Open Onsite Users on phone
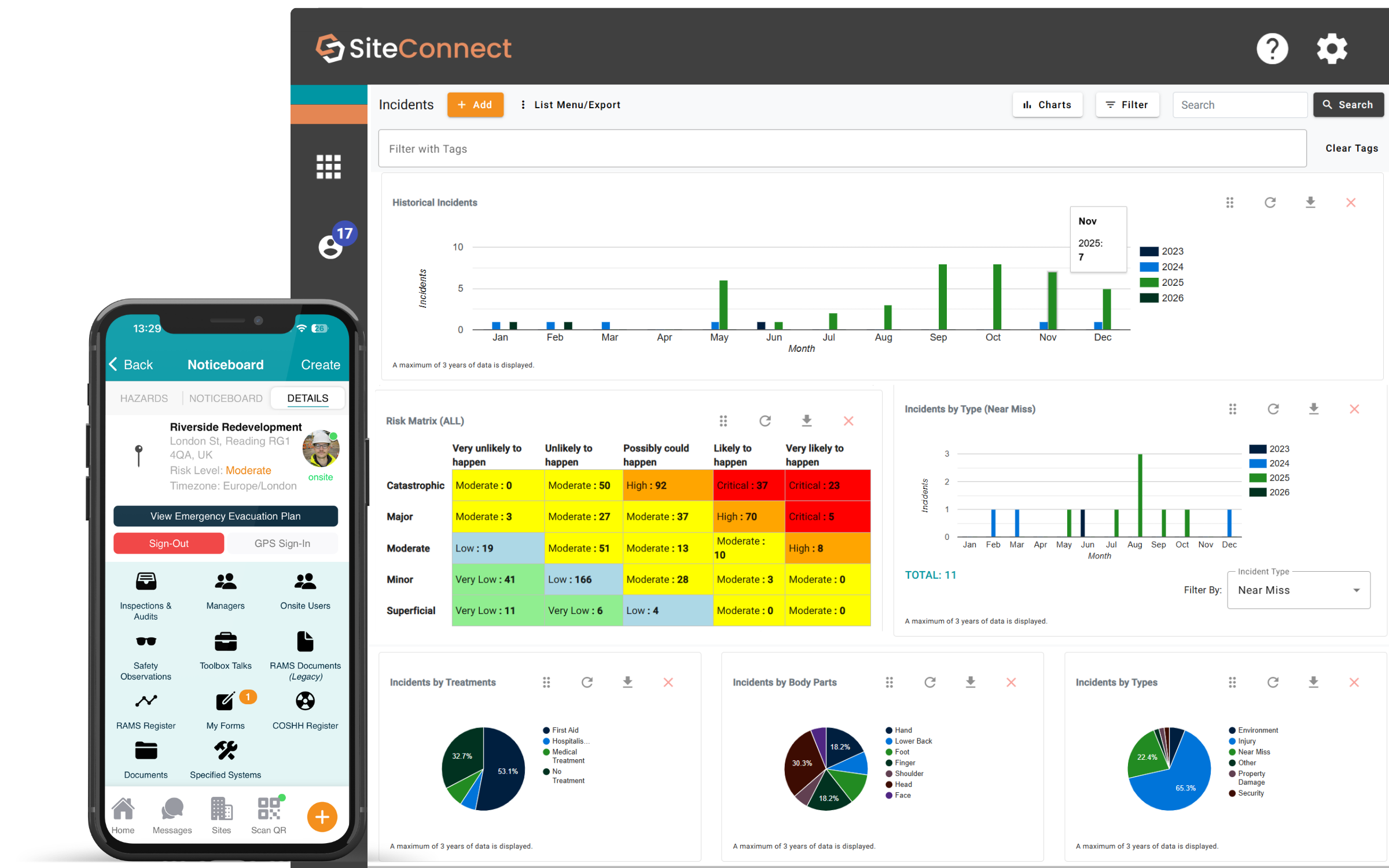Image resolution: width=1389 pixels, height=868 pixels. click(x=305, y=591)
